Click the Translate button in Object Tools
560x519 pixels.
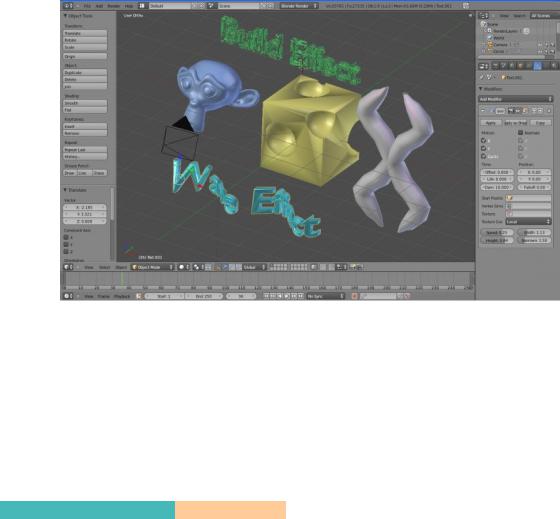(x=85, y=33)
